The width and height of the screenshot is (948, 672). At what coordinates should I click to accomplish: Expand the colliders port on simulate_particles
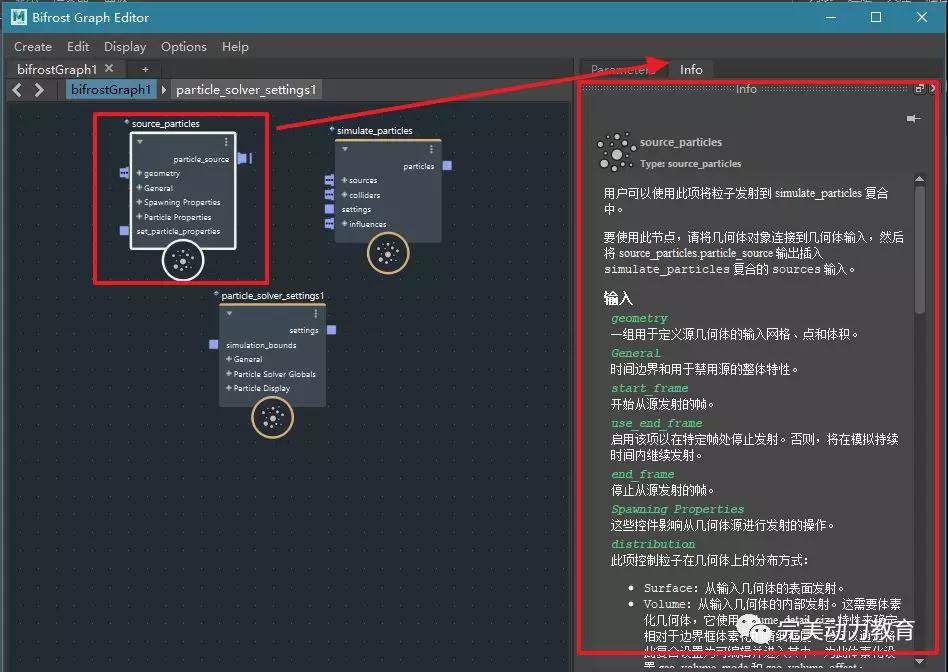[344, 195]
